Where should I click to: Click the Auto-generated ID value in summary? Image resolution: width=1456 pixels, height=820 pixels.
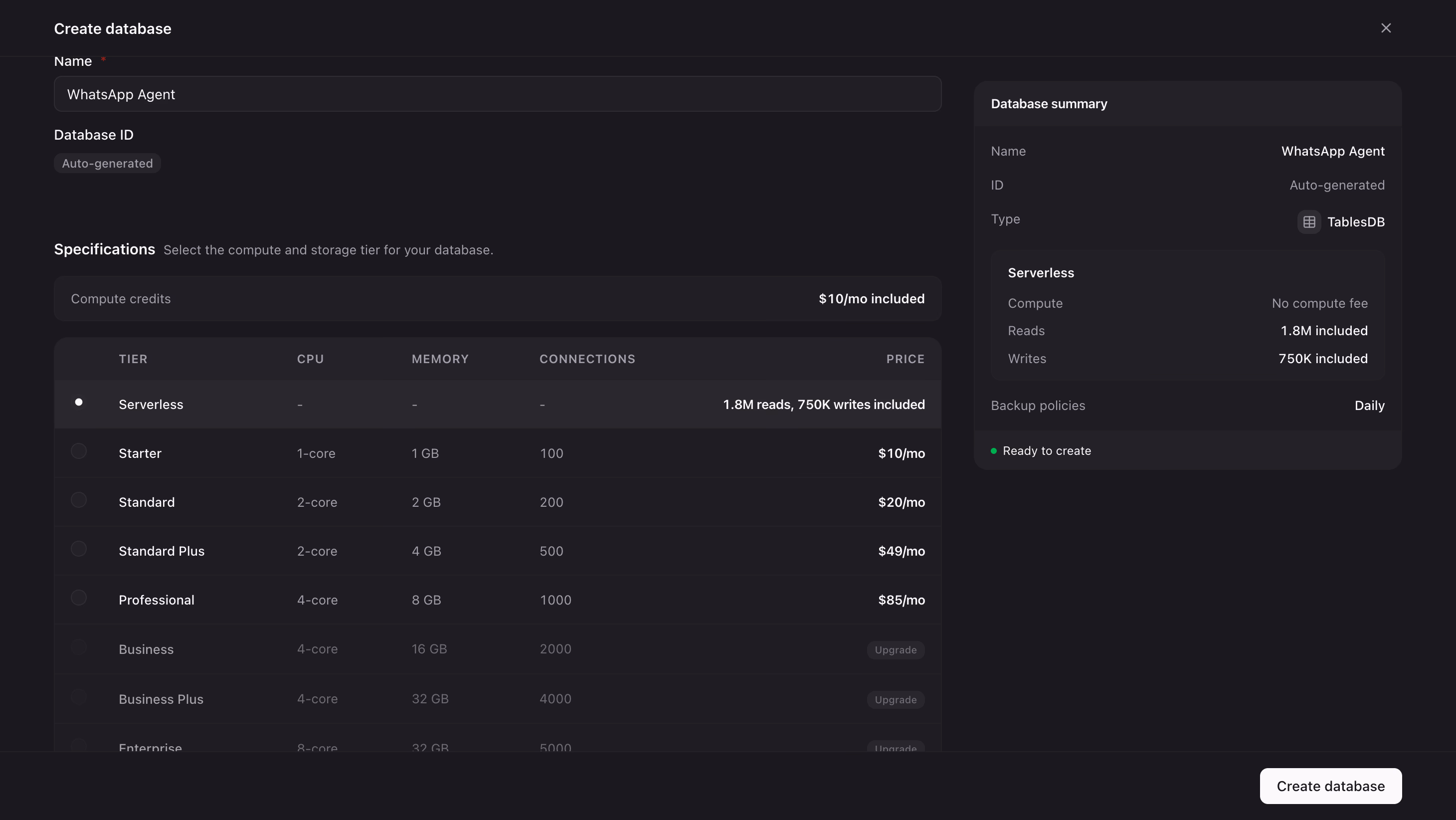[x=1337, y=186]
